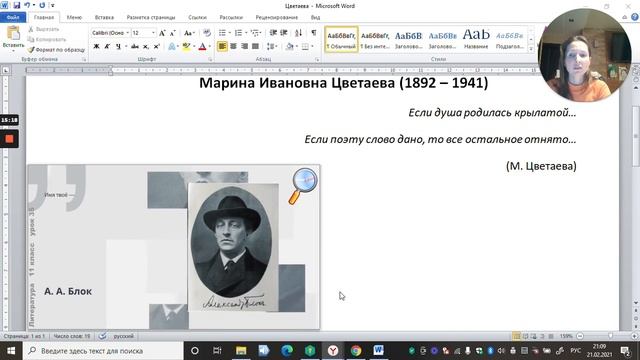The height and width of the screenshot is (360, 640).
Task: Click the Multilevel list icon
Action: pos(255,33)
